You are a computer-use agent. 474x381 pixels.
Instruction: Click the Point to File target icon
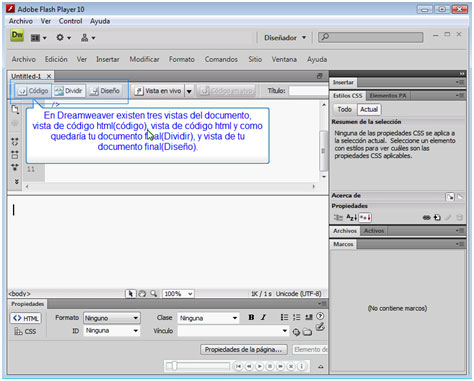(x=296, y=332)
